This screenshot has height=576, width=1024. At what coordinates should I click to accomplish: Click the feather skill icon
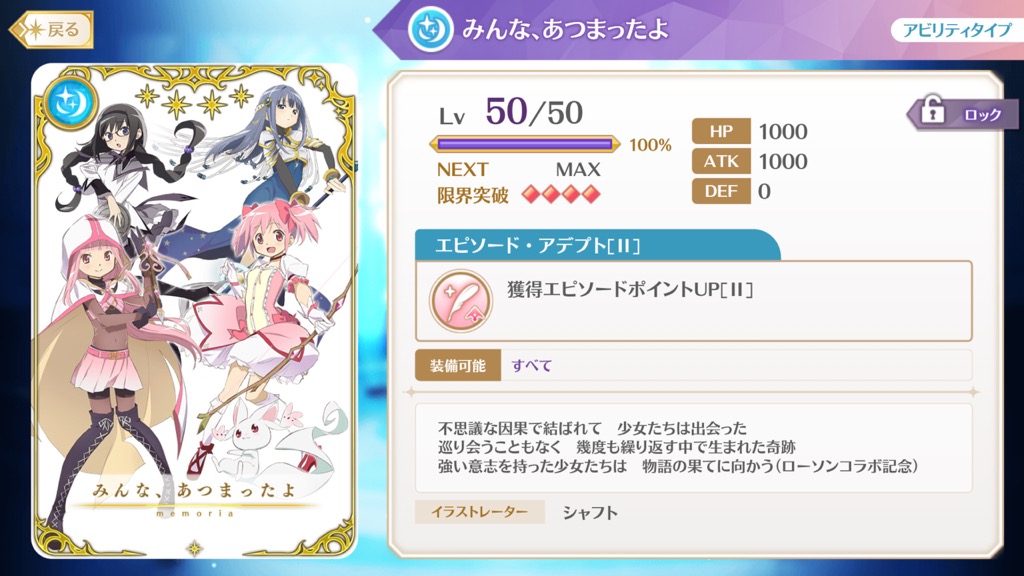(460, 300)
